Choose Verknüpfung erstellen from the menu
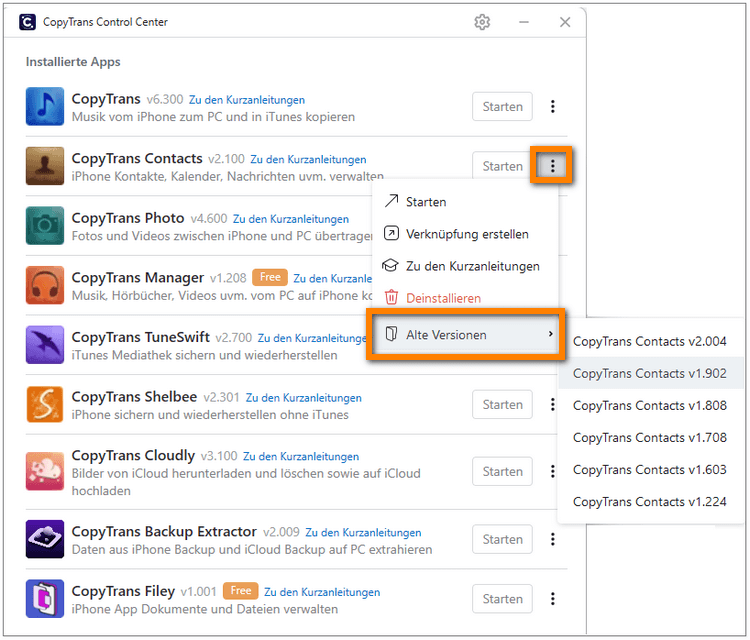 tap(465, 234)
